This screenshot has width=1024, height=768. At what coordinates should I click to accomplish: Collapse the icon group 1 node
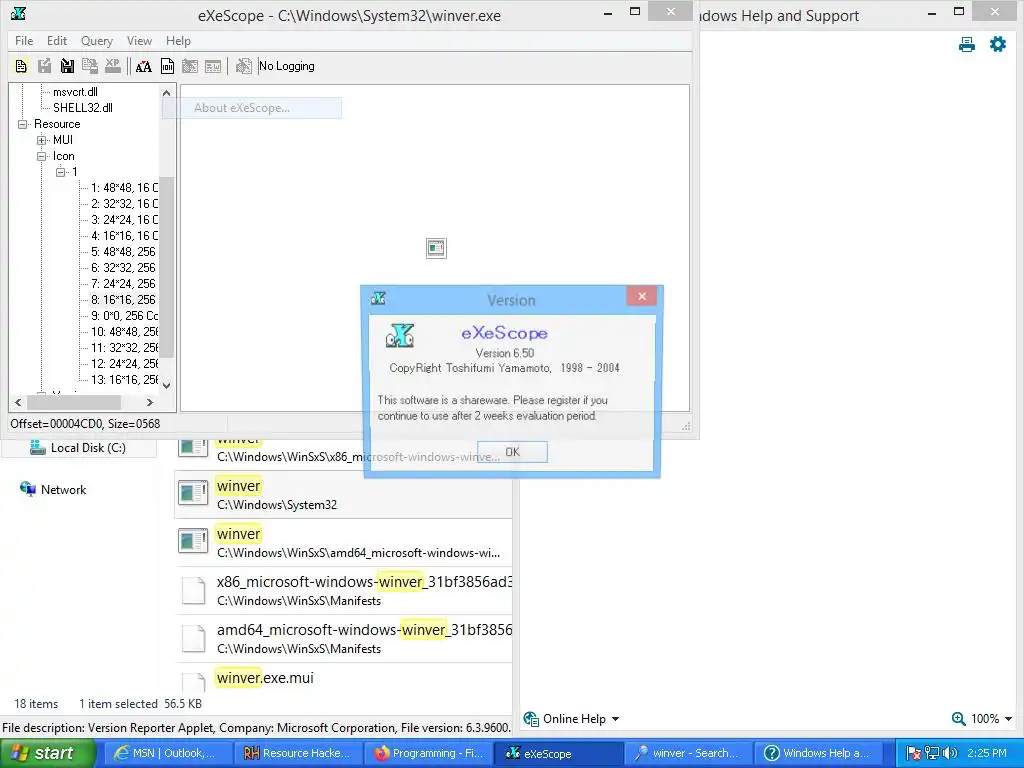tap(60, 172)
